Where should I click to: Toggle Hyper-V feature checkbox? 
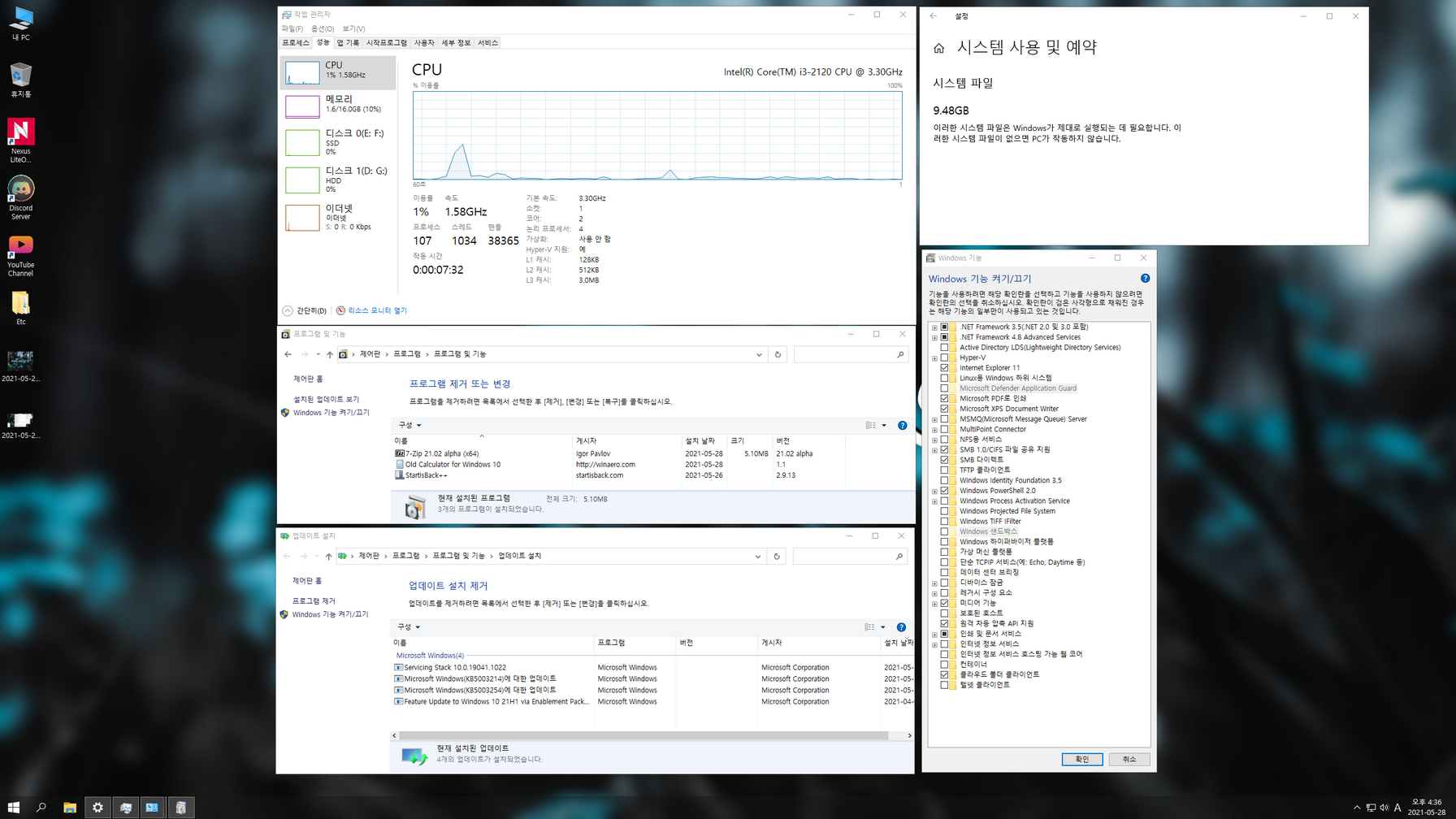944,357
